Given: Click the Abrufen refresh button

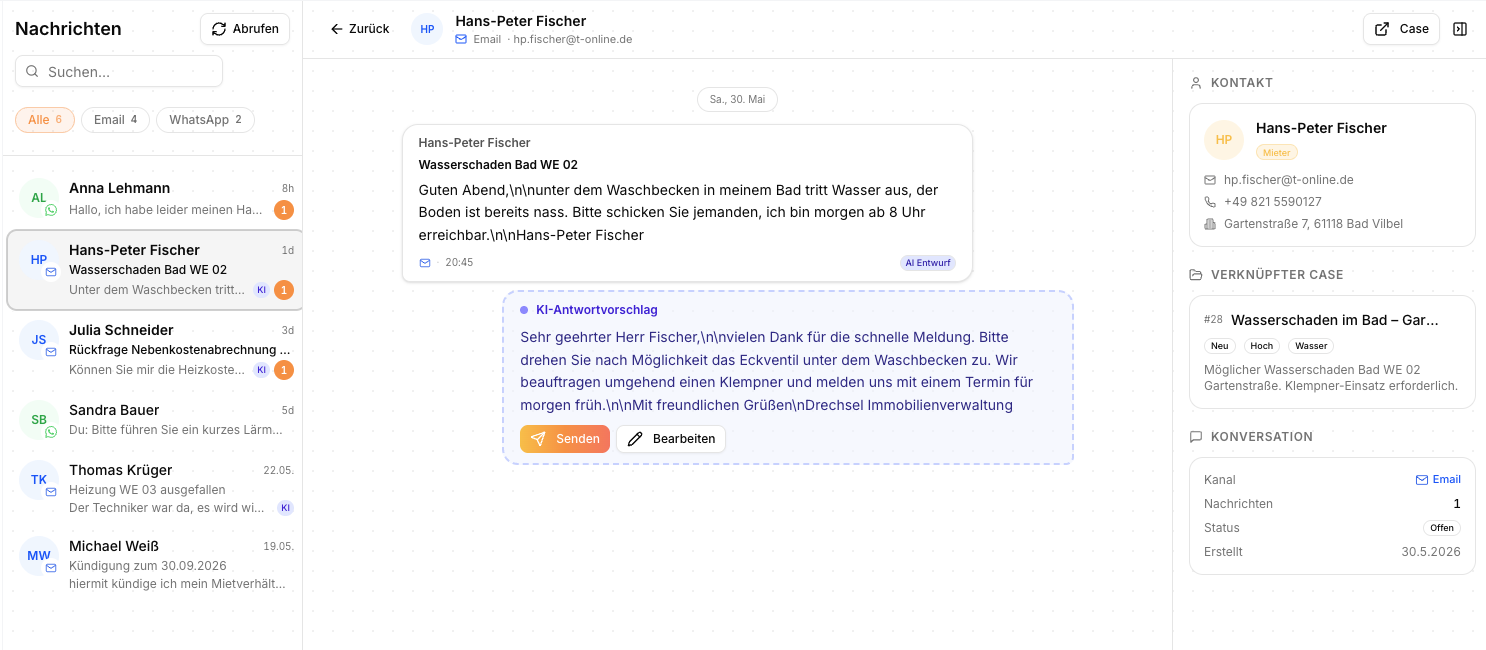Looking at the screenshot, I should (x=245, y=29).
